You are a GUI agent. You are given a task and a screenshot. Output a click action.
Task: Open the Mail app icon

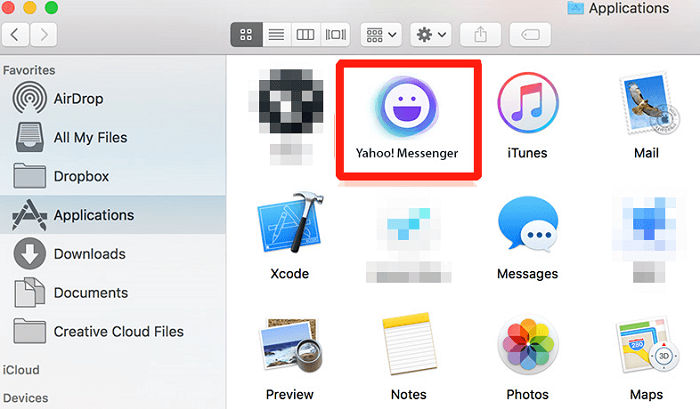point(650,103)
